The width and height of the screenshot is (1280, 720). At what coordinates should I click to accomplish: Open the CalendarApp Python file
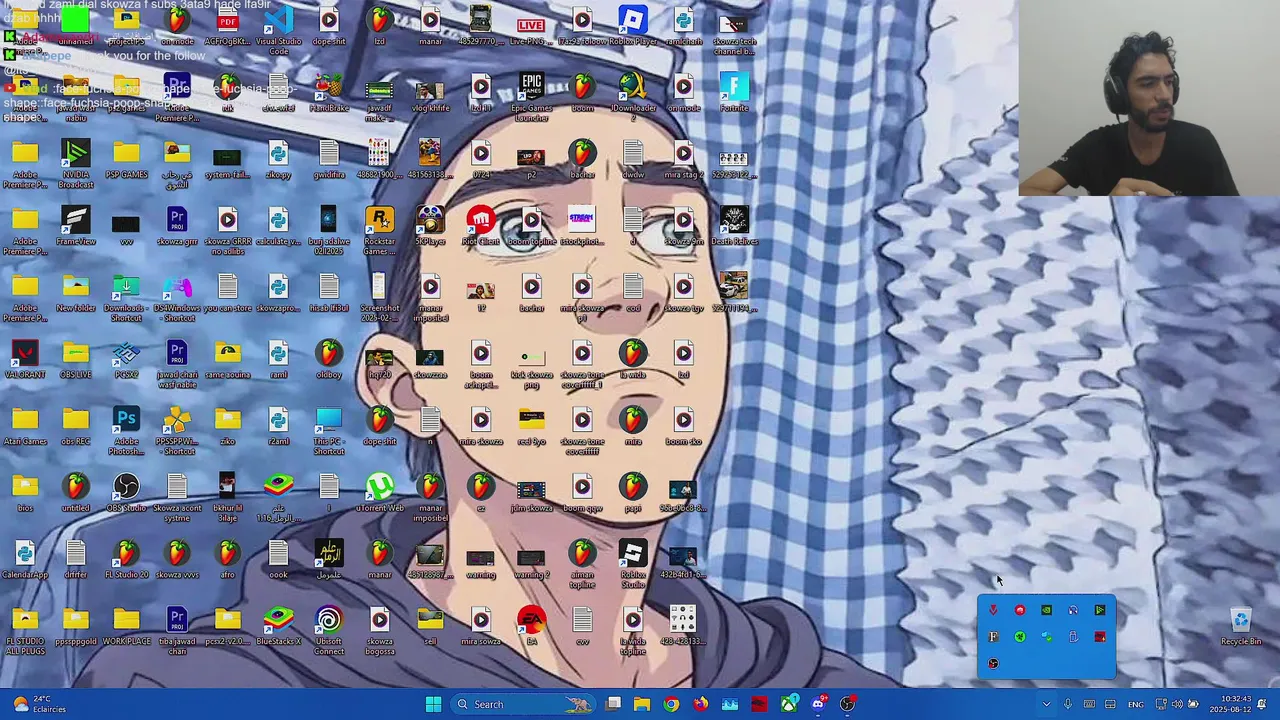(25, 560)
